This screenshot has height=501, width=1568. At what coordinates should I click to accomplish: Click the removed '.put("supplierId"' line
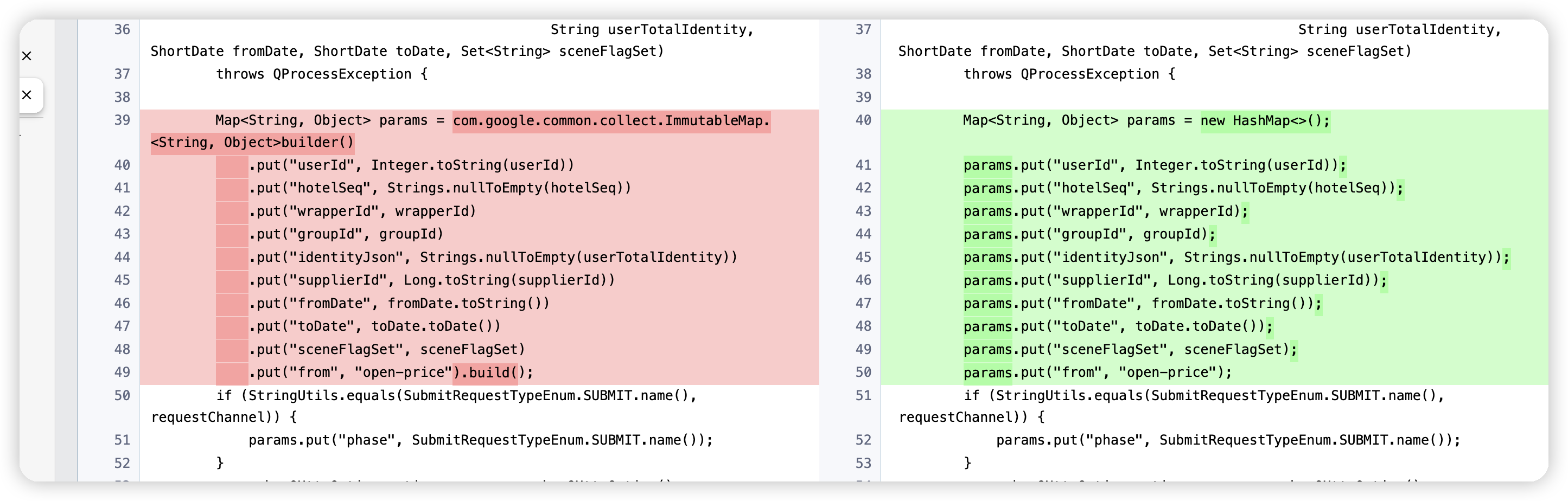(x=432, y=280)
